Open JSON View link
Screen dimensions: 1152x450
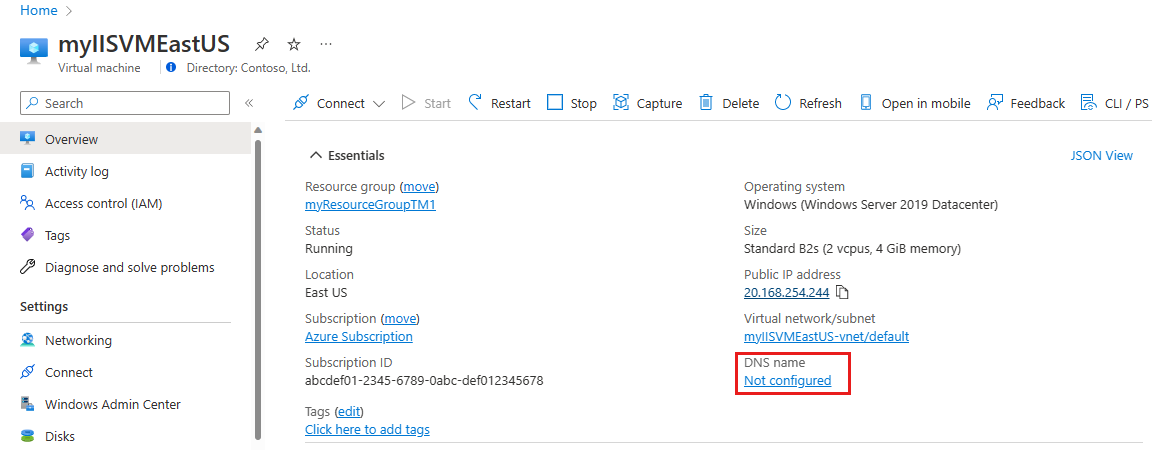(x=1101, y=155)
